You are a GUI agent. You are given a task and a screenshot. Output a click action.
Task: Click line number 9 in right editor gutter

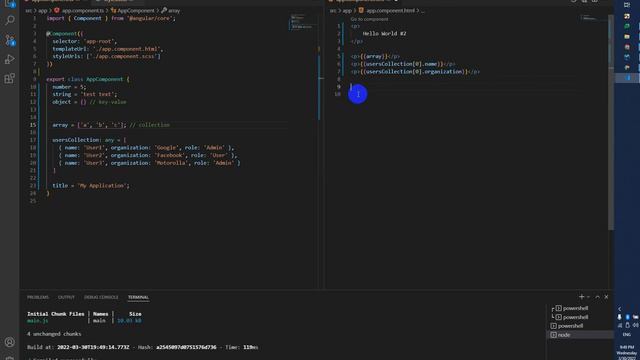pos(338,87)
